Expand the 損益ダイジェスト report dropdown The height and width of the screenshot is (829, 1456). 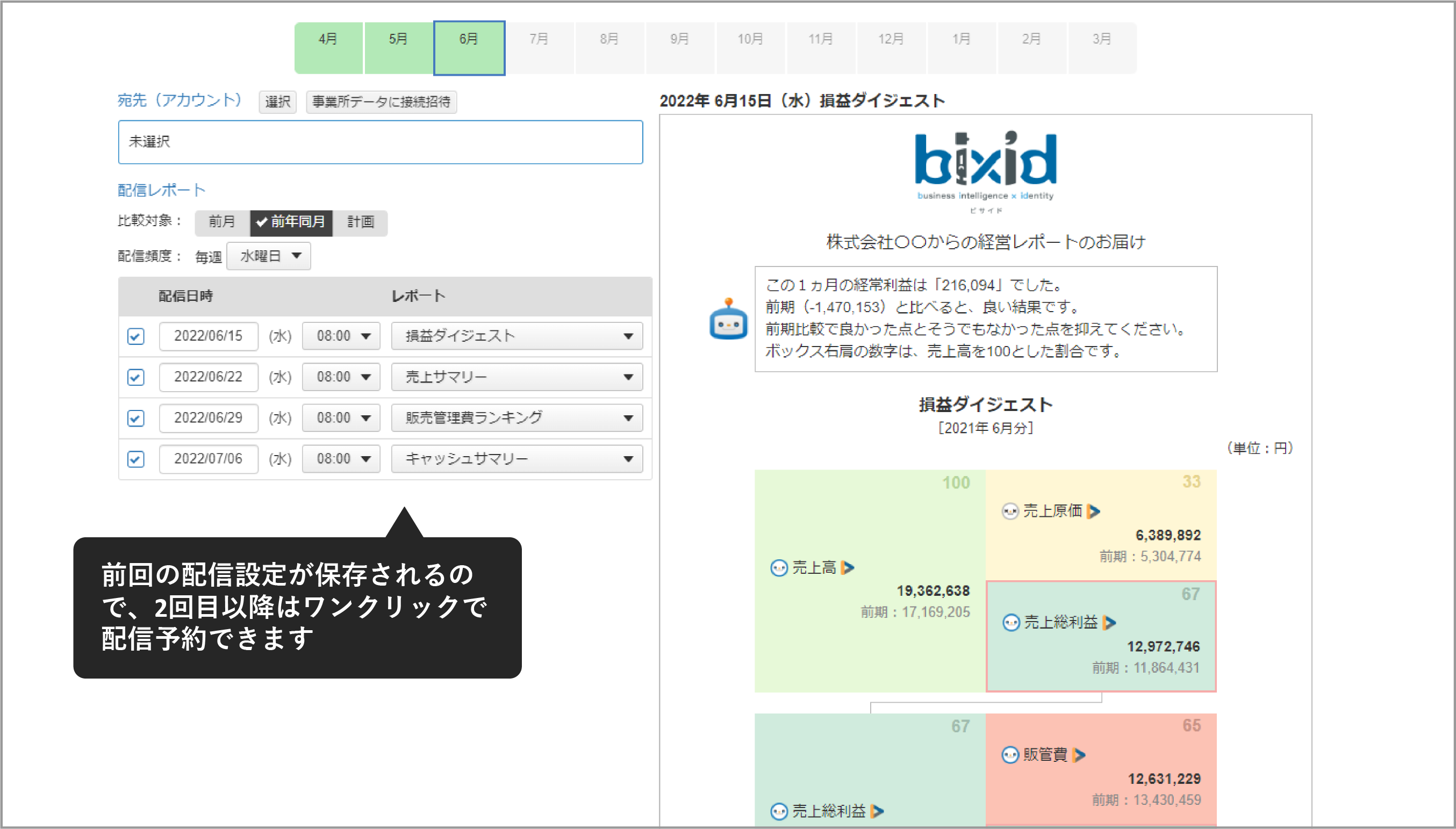click(x=517, y=336)
